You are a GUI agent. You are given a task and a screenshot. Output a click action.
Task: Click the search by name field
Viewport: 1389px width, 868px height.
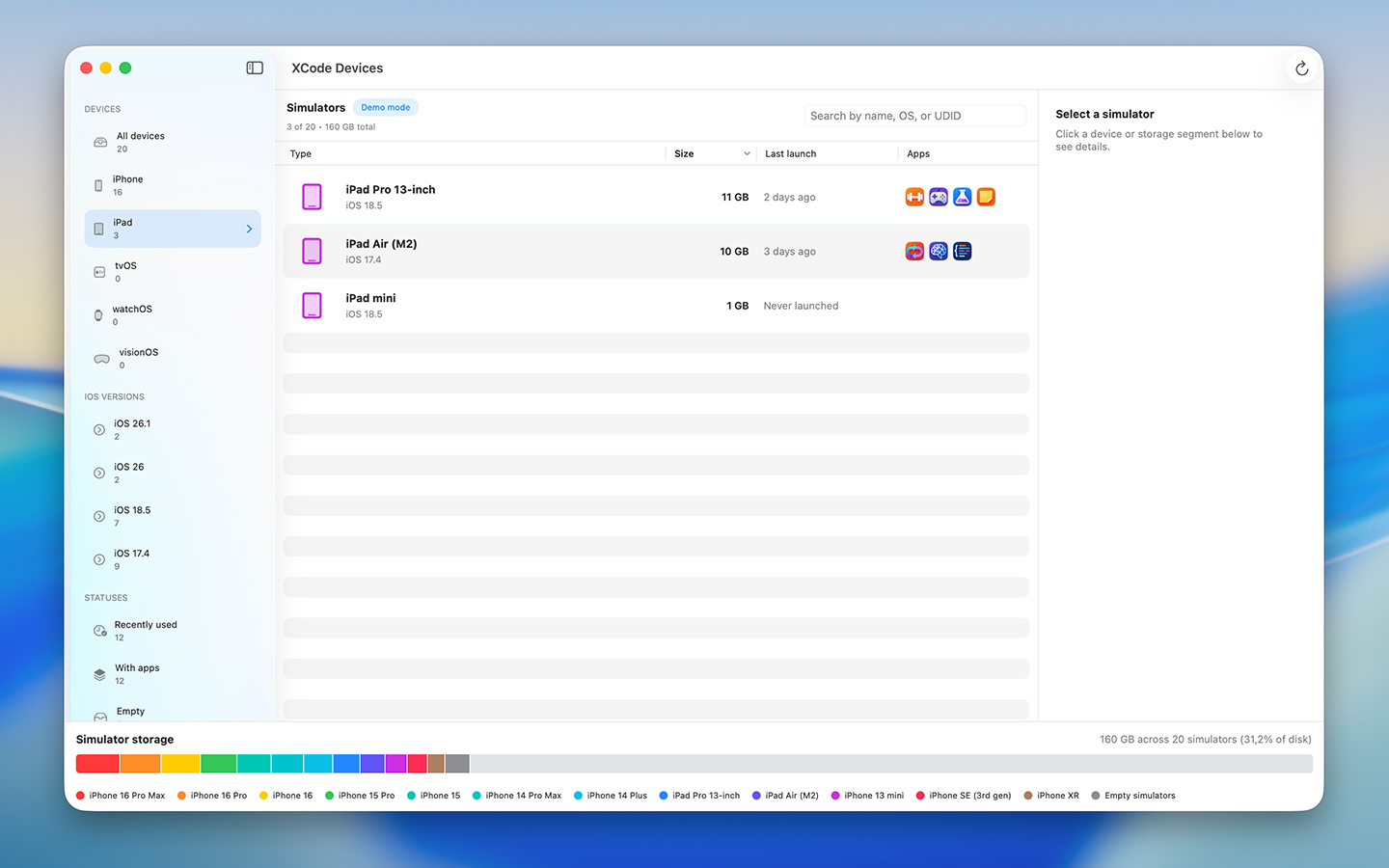point(914,115)
